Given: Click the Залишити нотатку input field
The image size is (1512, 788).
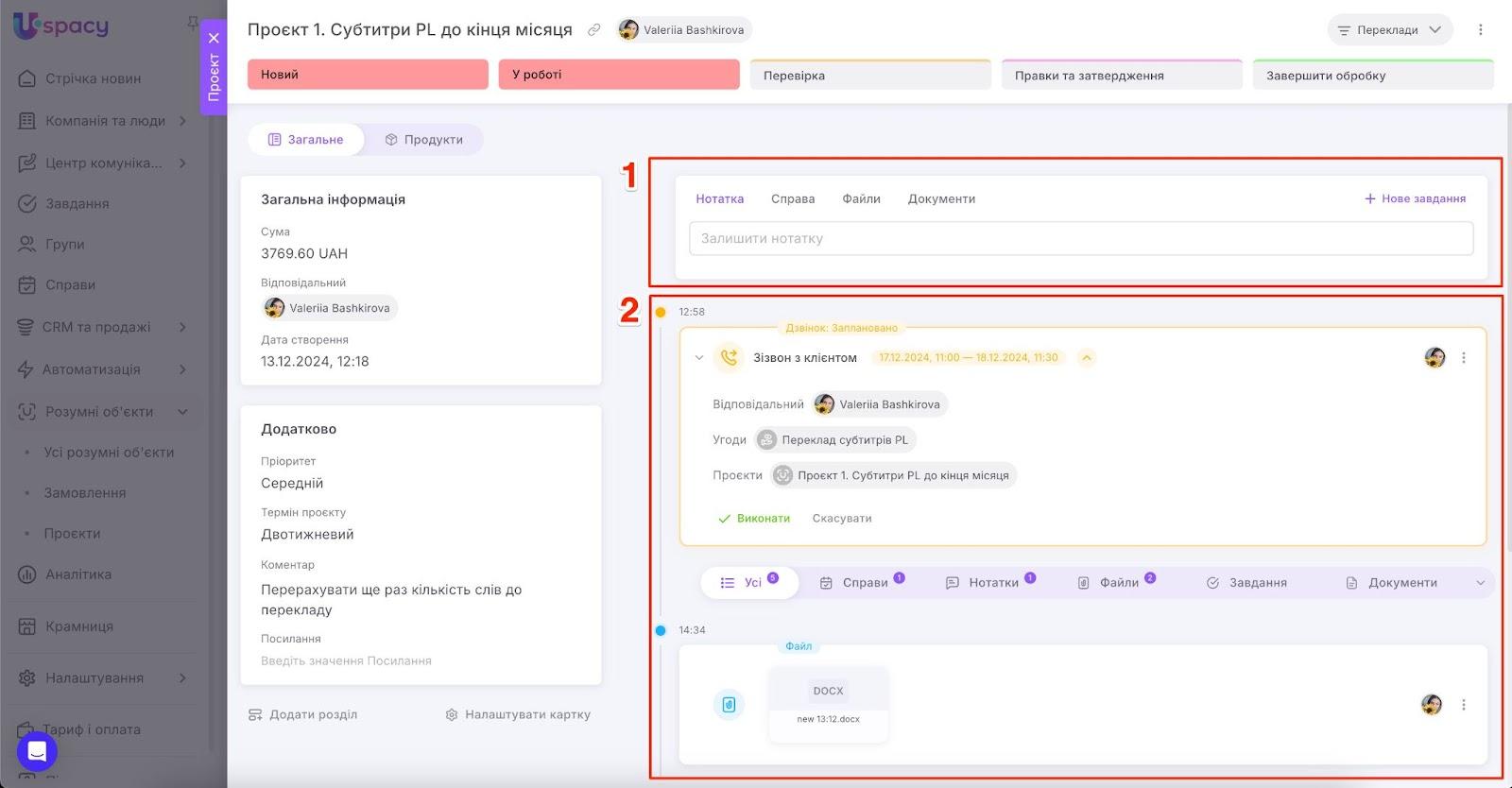Looking at the screenshot, I should tap(1081, 238).
